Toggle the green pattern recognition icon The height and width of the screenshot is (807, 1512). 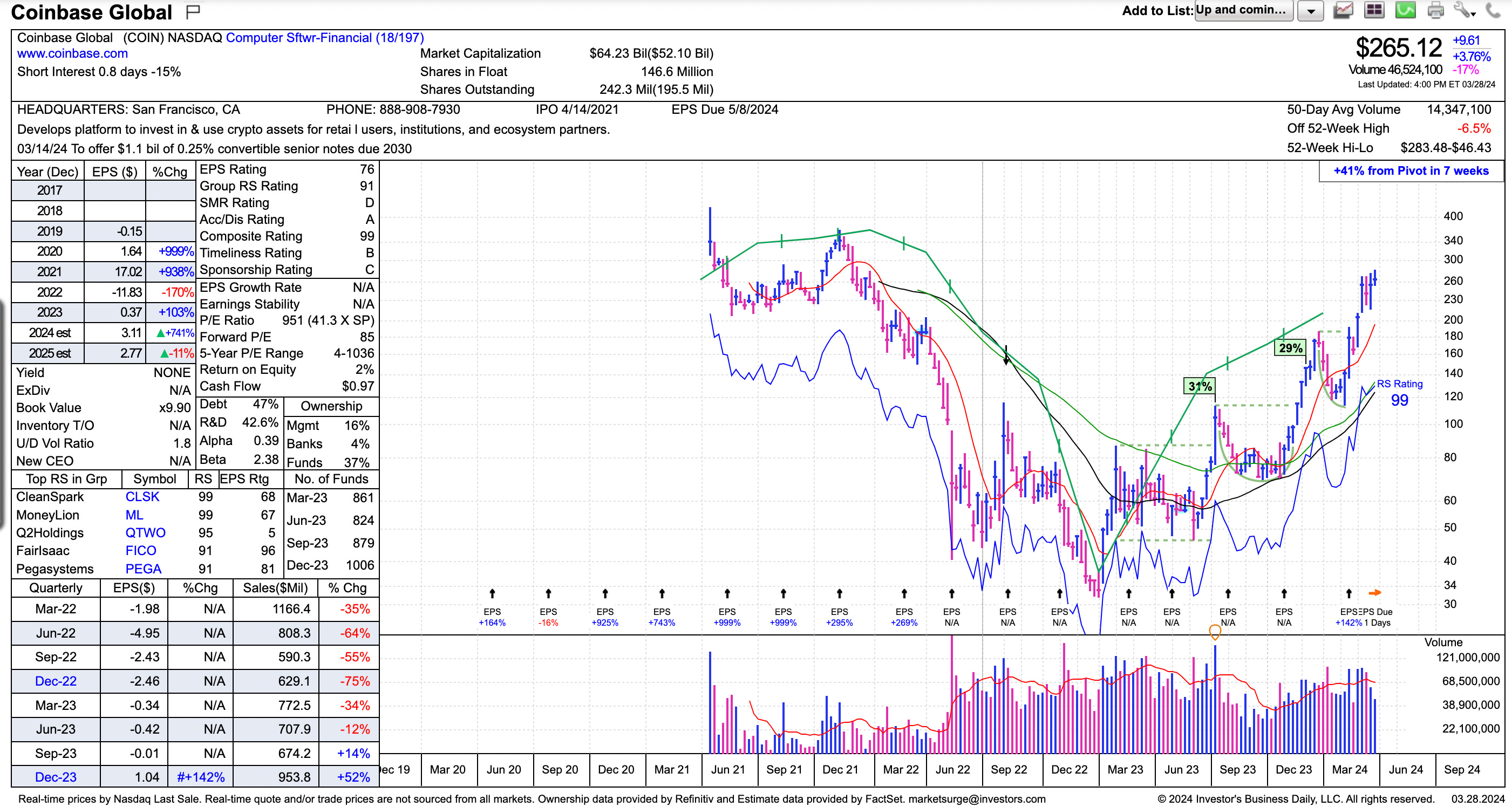(1405, 10)
